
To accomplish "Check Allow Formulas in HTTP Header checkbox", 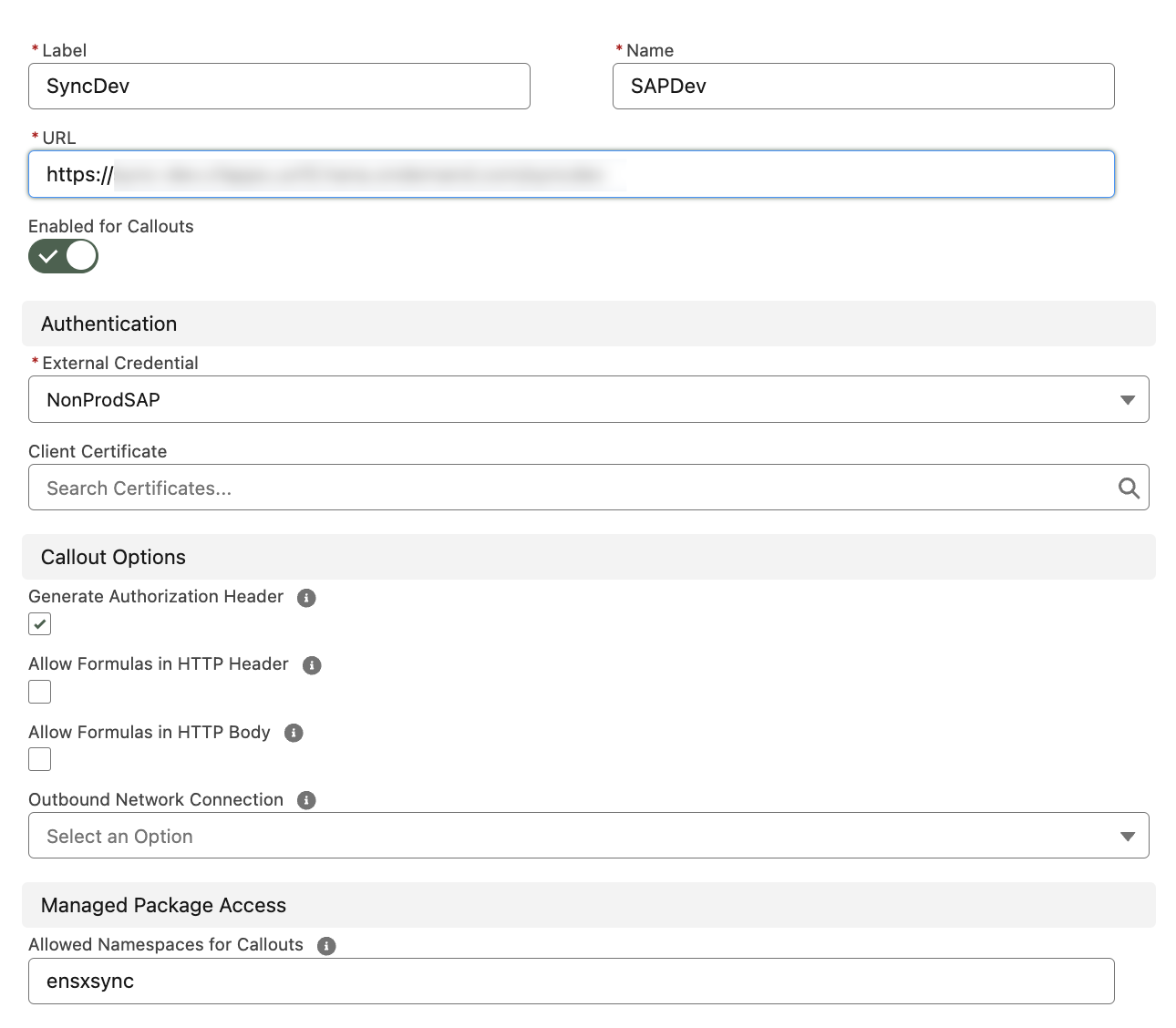I will click(x=40, y=692).
